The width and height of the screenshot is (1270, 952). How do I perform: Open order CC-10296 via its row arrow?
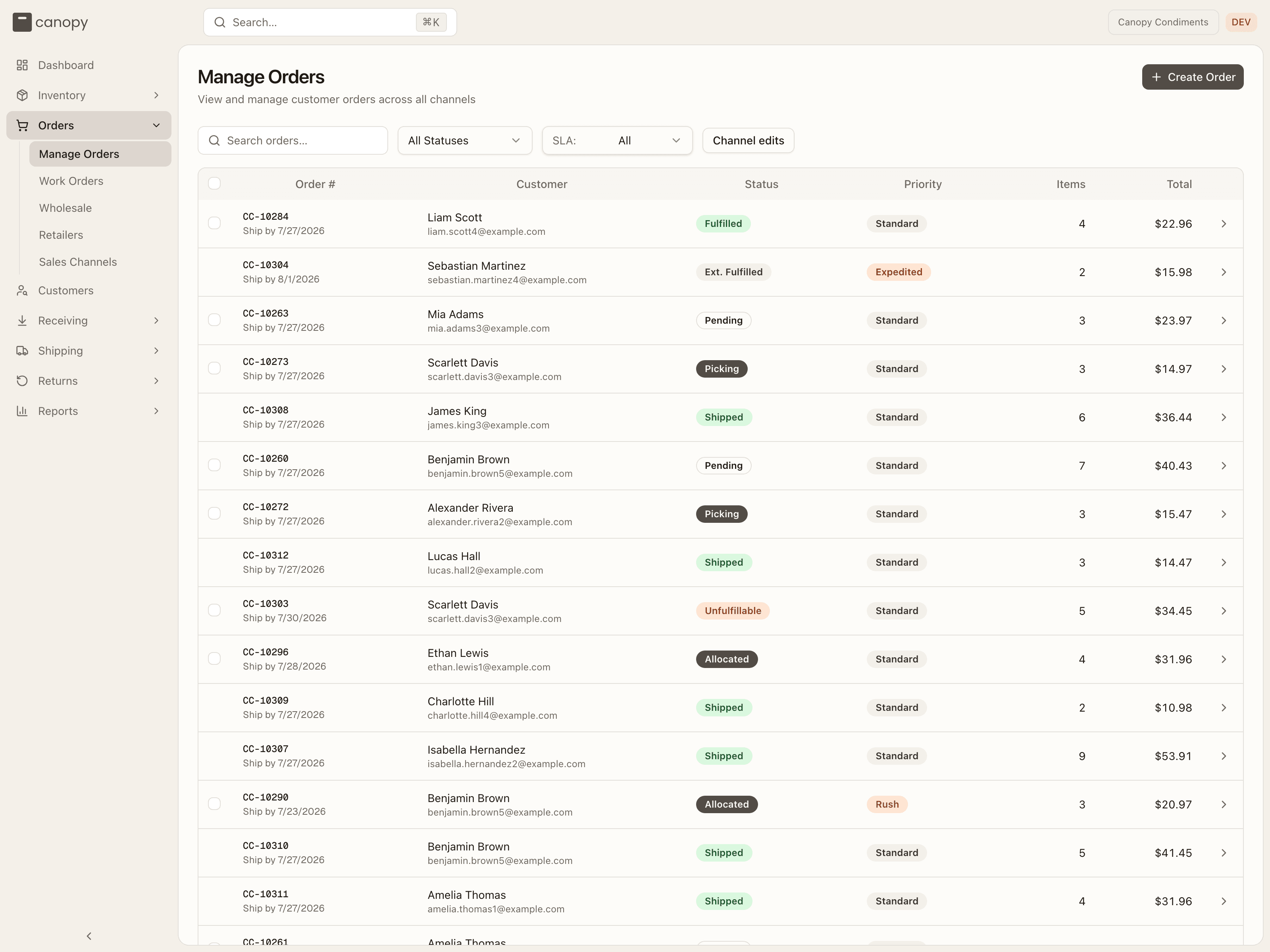click(1224, 659)
